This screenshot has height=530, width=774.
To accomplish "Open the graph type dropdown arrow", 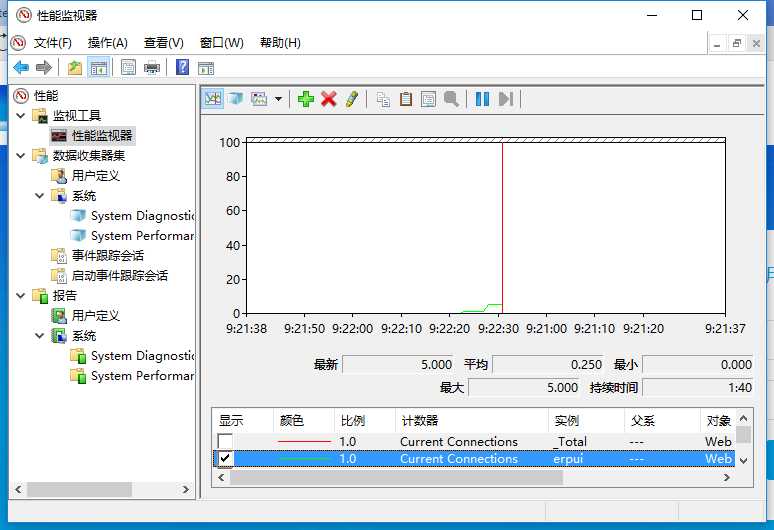I will (278, 99).
